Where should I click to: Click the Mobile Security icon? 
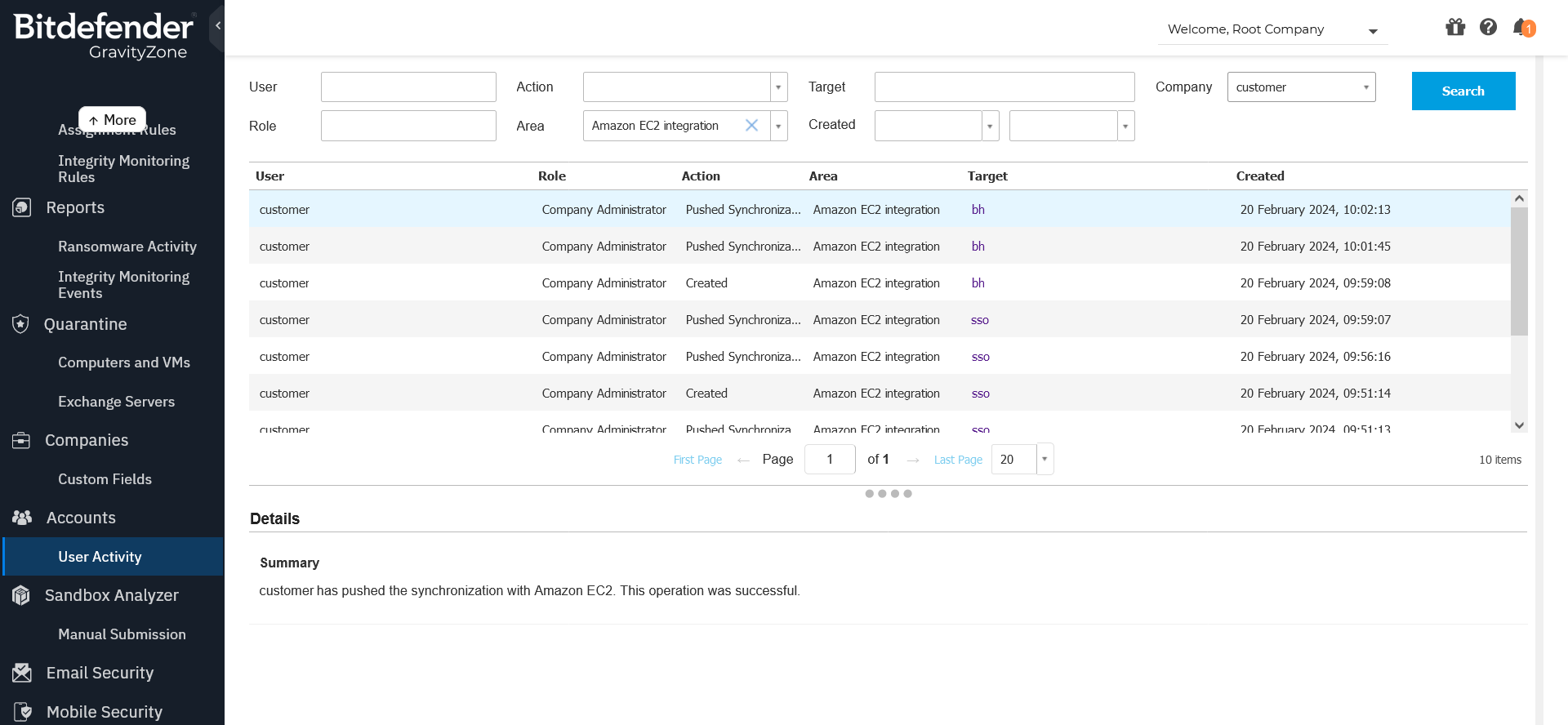click(x=23, y=712)
